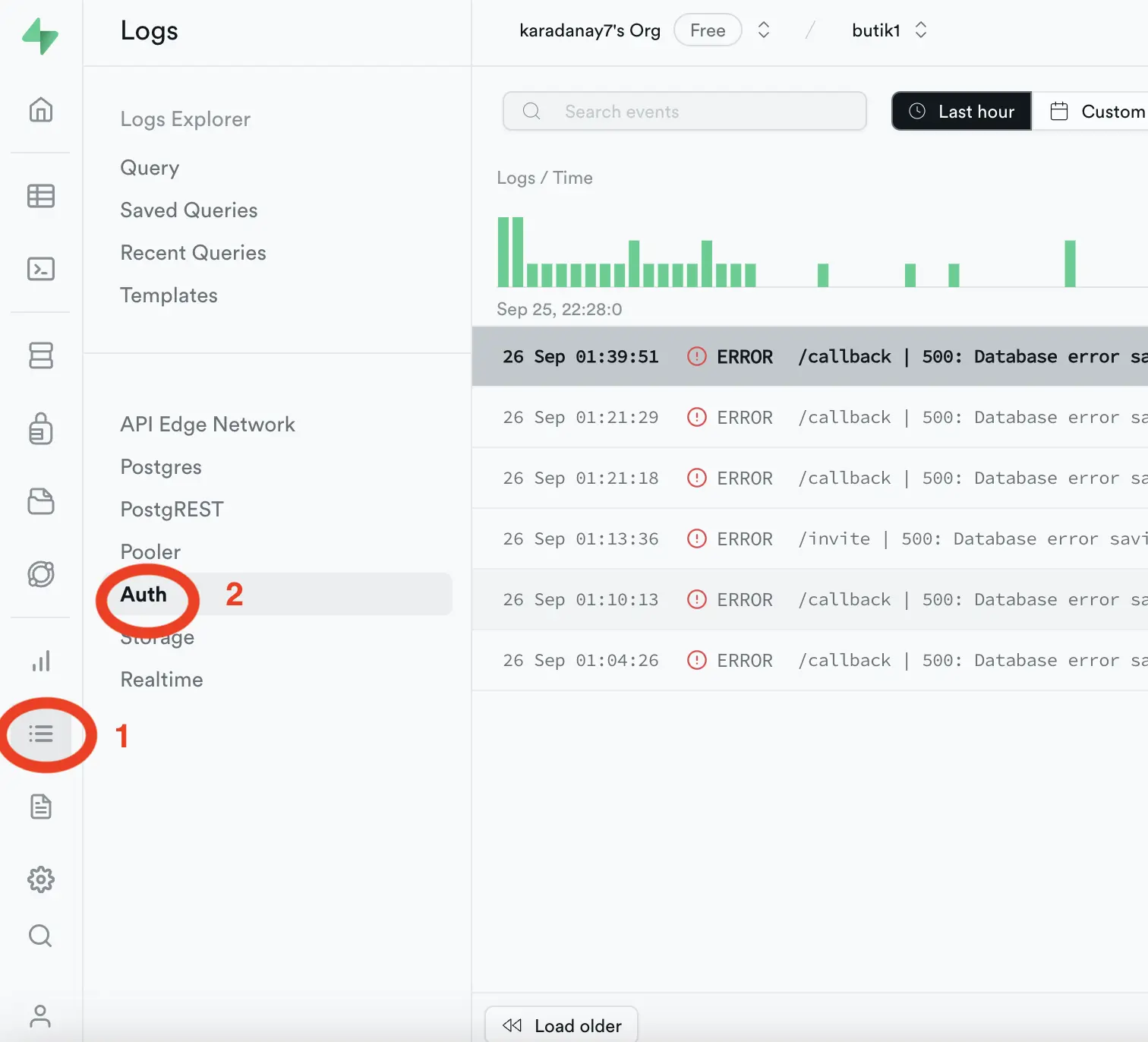Viewport: 1148px width, 1042px height.
Task: Open Authentication via the lock icon
Action: tap(41, 429)
